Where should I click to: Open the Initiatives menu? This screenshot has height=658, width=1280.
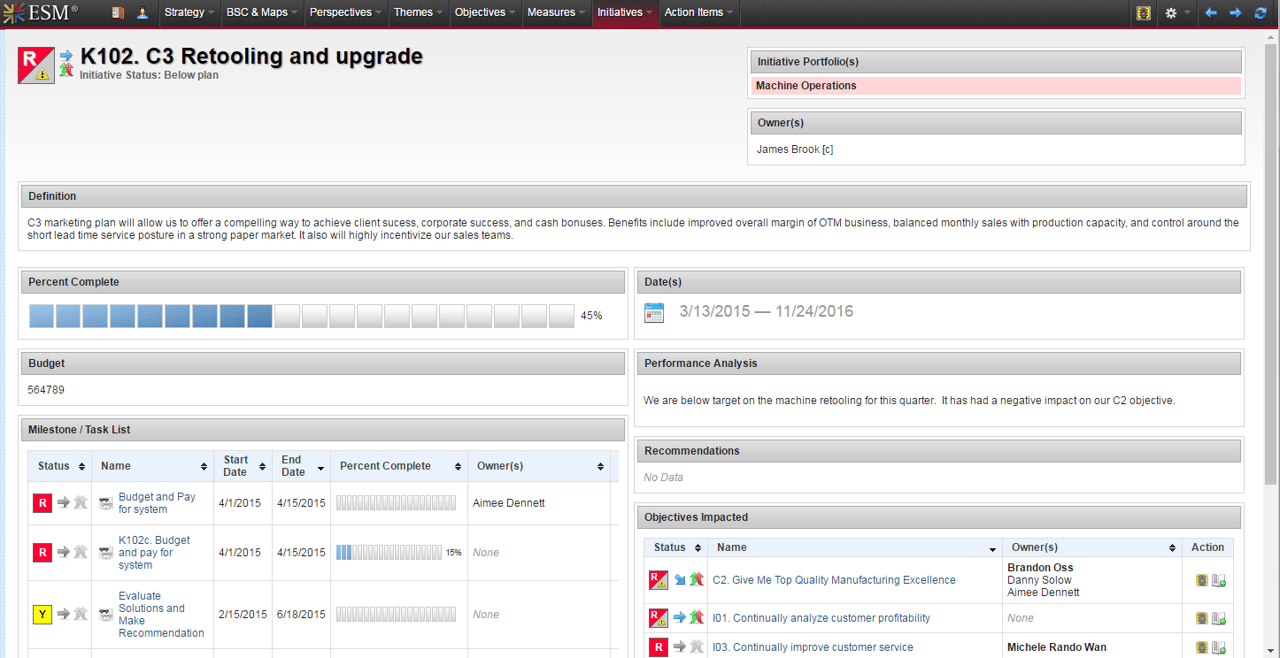(x=624, y=13)
